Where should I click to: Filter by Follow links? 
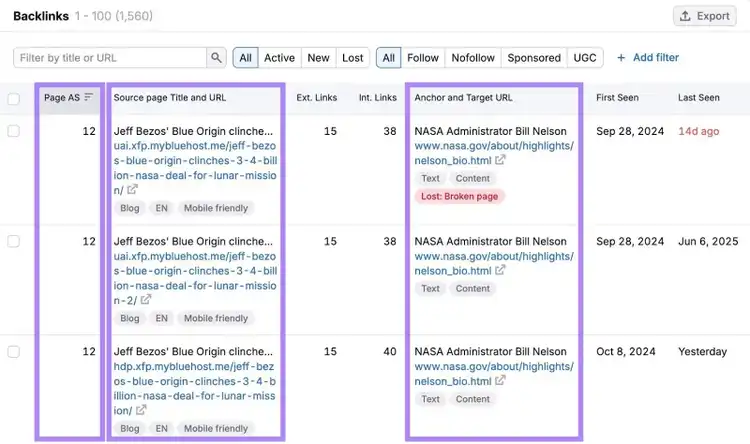[423, 58]
